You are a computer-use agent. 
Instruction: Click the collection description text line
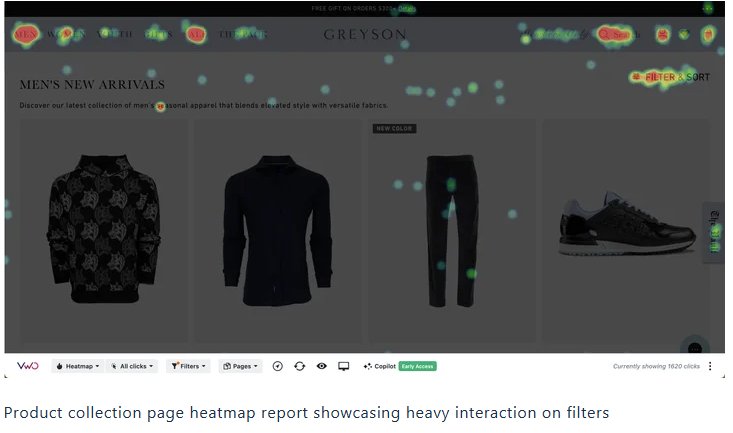coord(204,105)
